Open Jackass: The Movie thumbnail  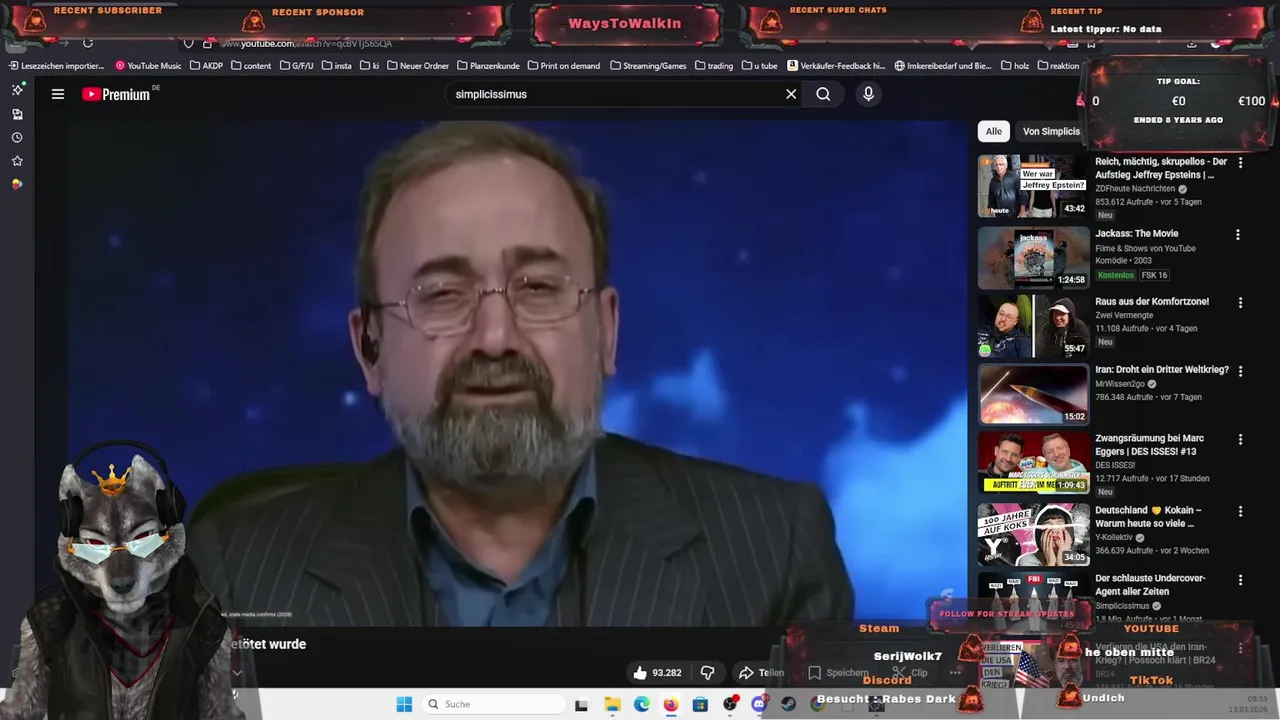pos(1033,258)
